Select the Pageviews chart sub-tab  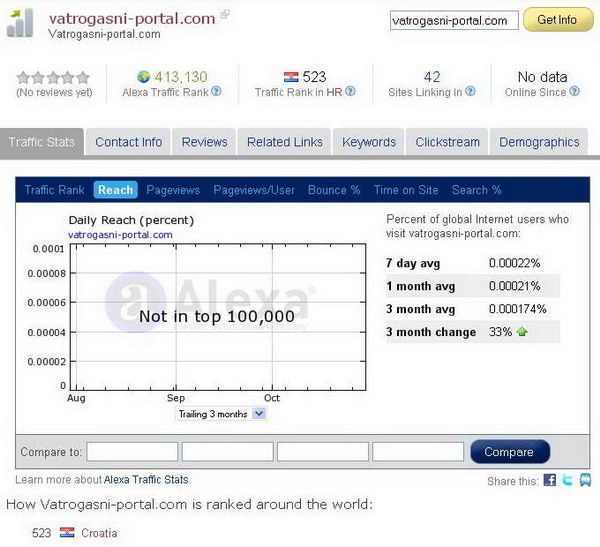click(173, 190)
